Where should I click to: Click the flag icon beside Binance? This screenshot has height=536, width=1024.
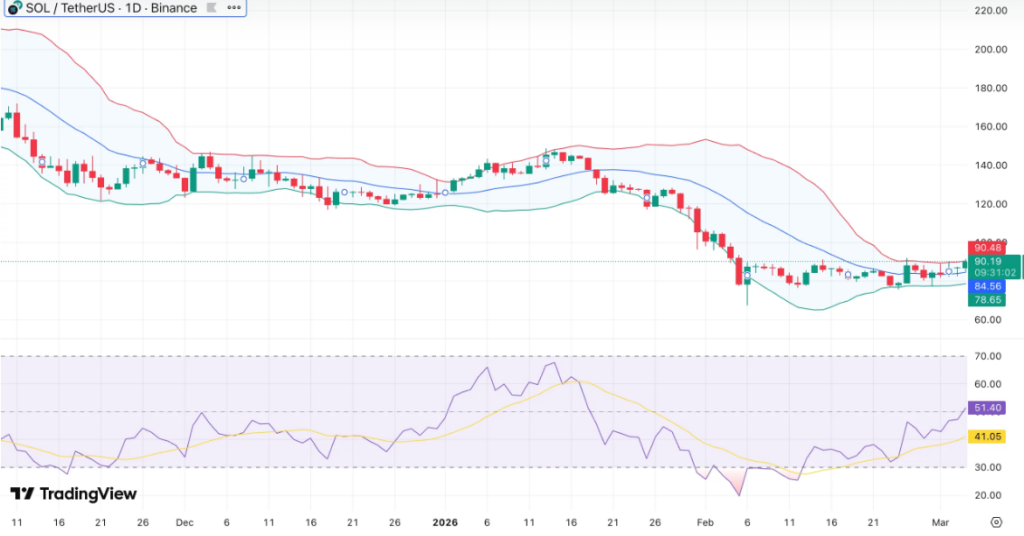click(210, 8)
